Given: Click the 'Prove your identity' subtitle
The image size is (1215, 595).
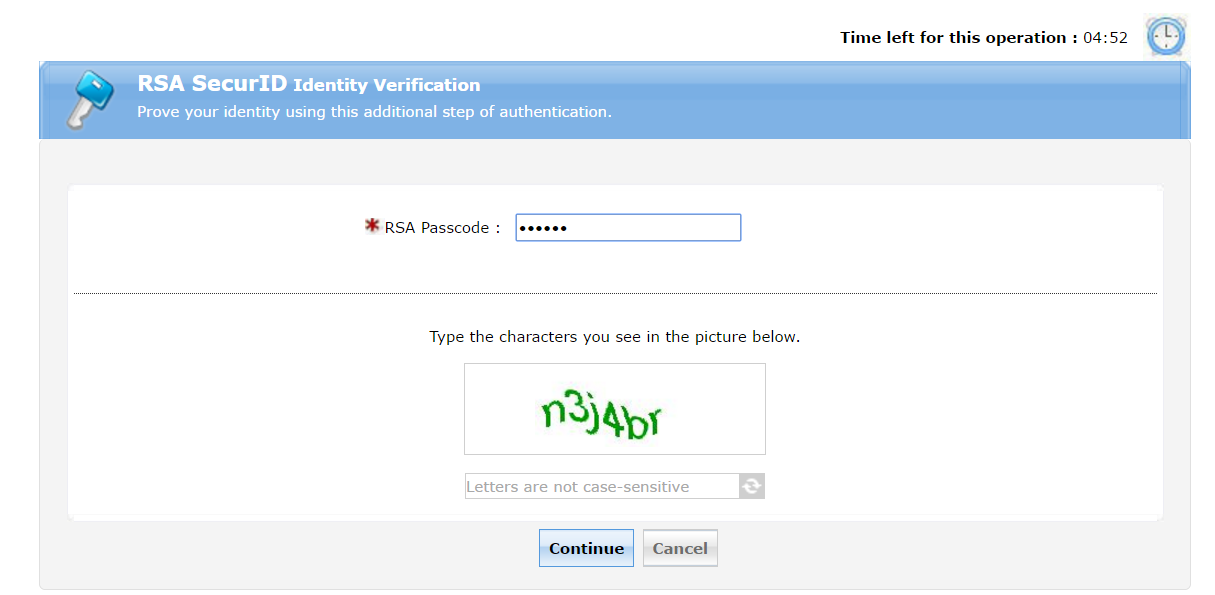Looking at the screenshot, I should (374, 112).
